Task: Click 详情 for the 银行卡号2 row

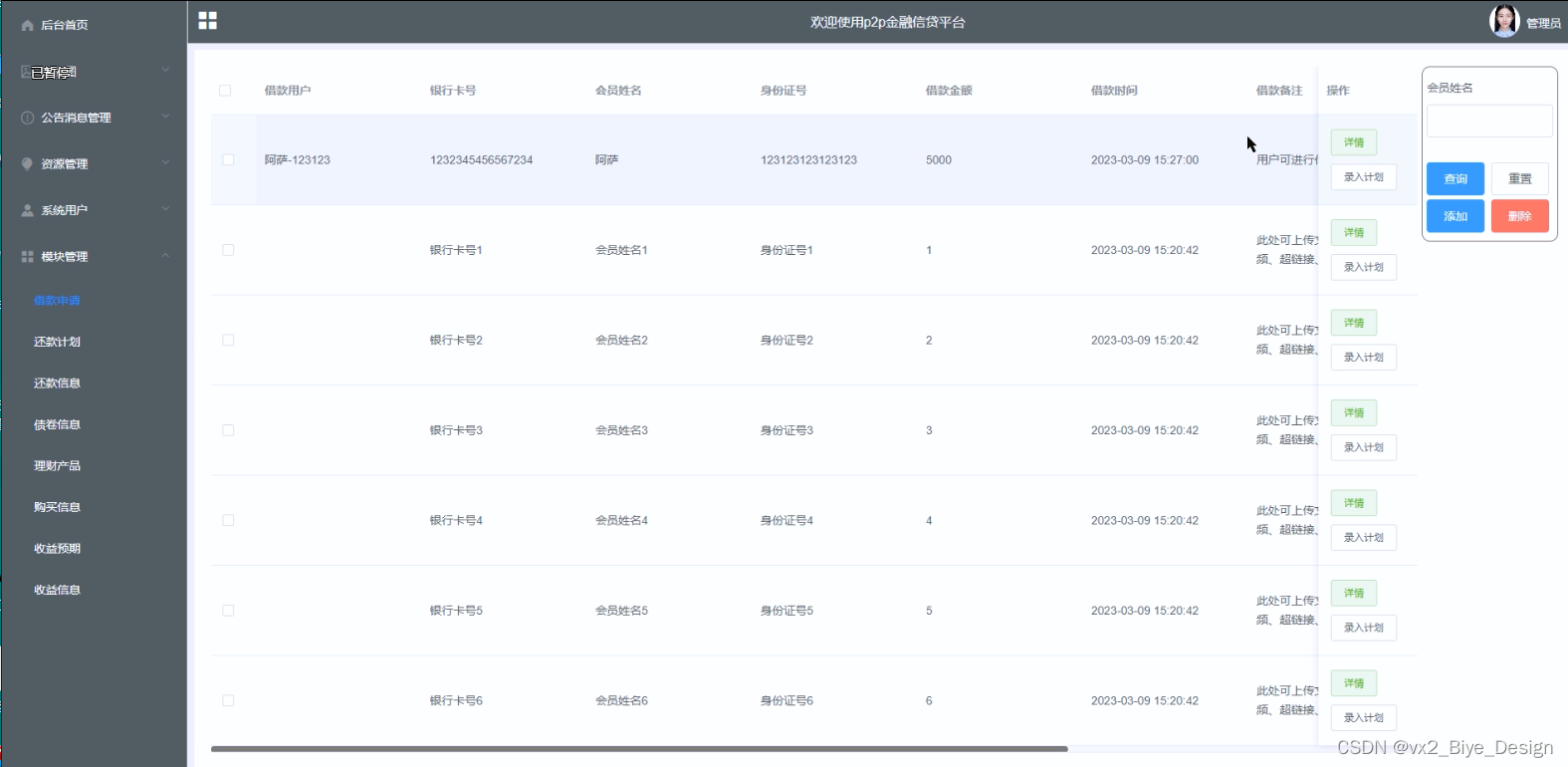Action: [1354, 323]
